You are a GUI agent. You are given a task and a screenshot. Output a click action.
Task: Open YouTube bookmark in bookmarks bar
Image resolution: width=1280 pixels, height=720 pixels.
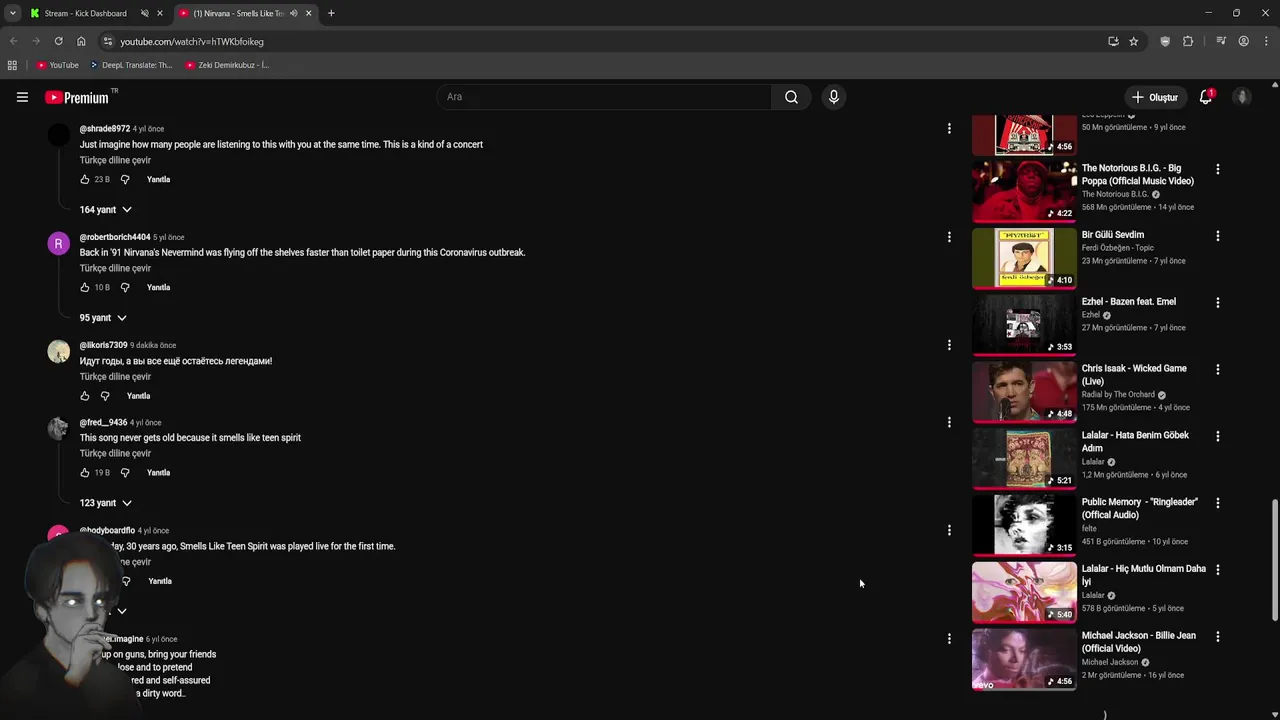(x=57, y=65)
